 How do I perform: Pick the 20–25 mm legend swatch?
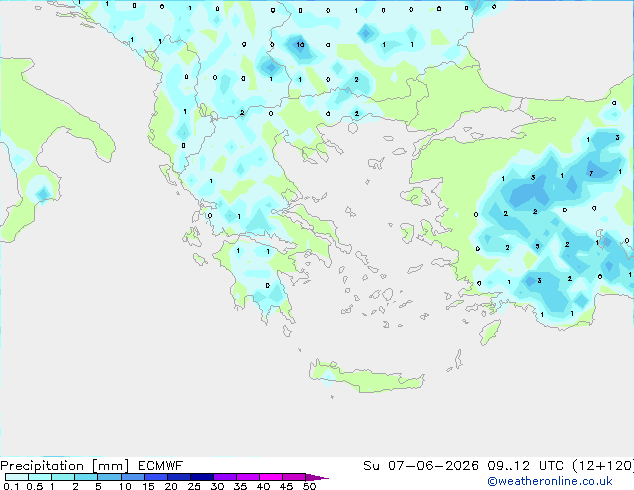click(178, 477)
